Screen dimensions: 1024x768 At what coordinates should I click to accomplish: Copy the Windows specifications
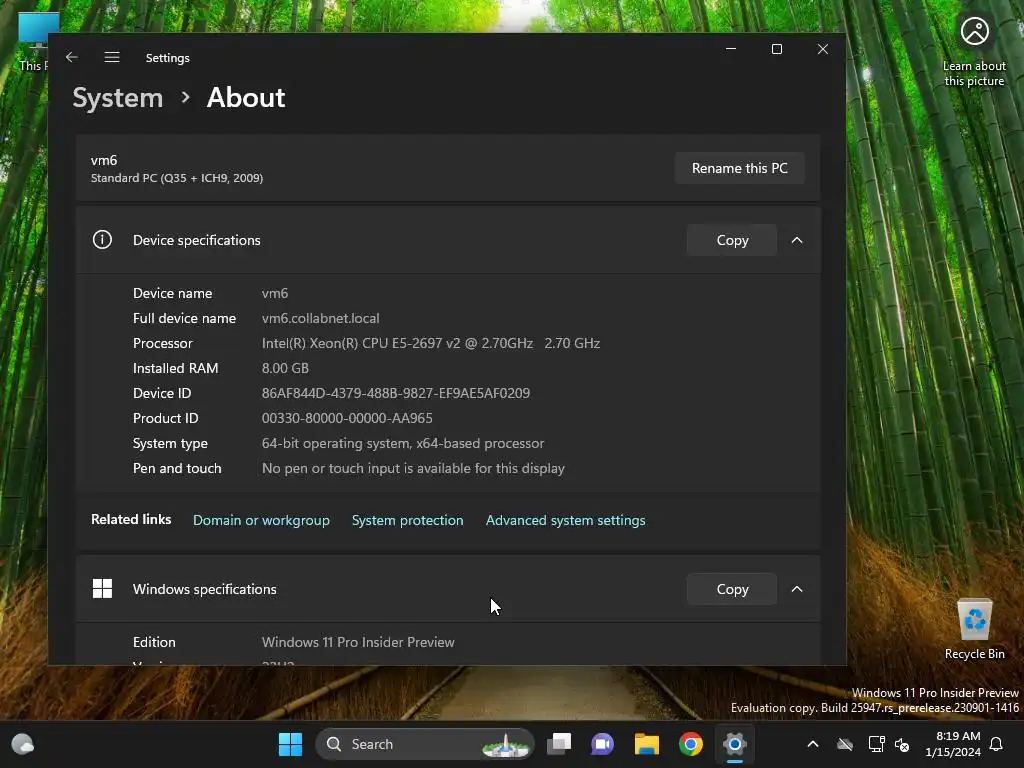pos(732,589)
